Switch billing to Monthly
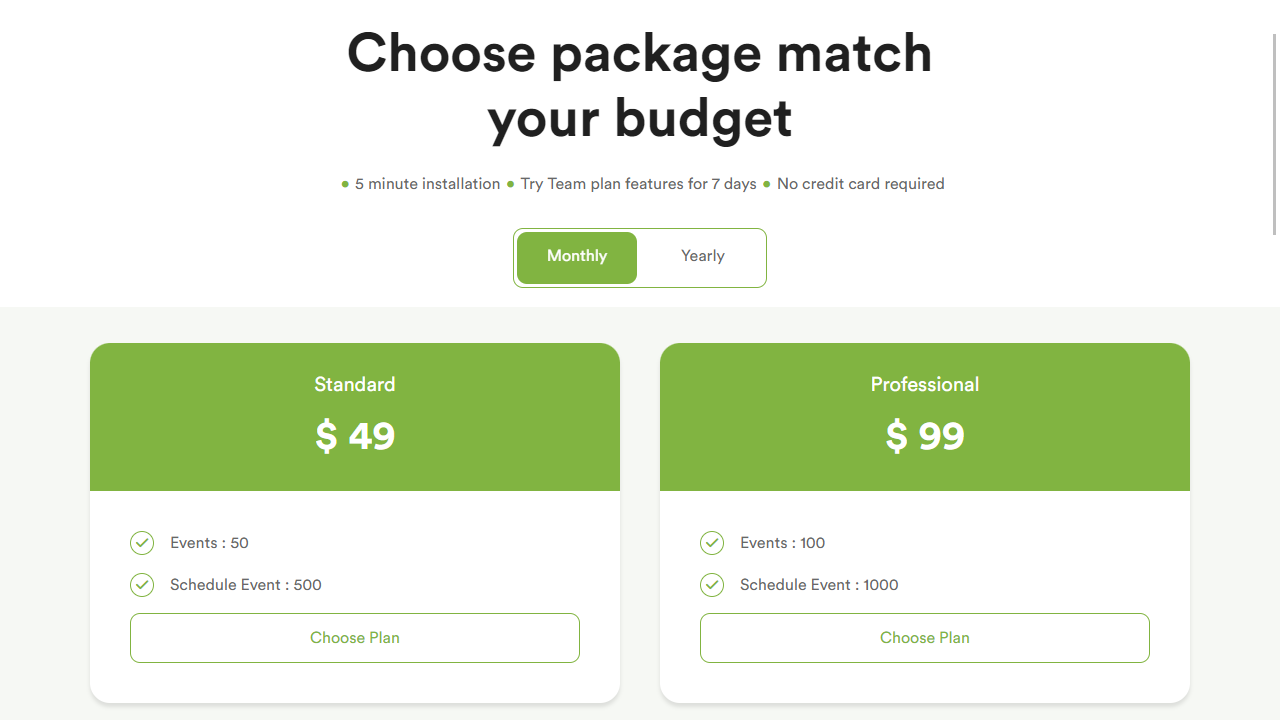This screenshot has height=720, width=1280. [577, 257]
